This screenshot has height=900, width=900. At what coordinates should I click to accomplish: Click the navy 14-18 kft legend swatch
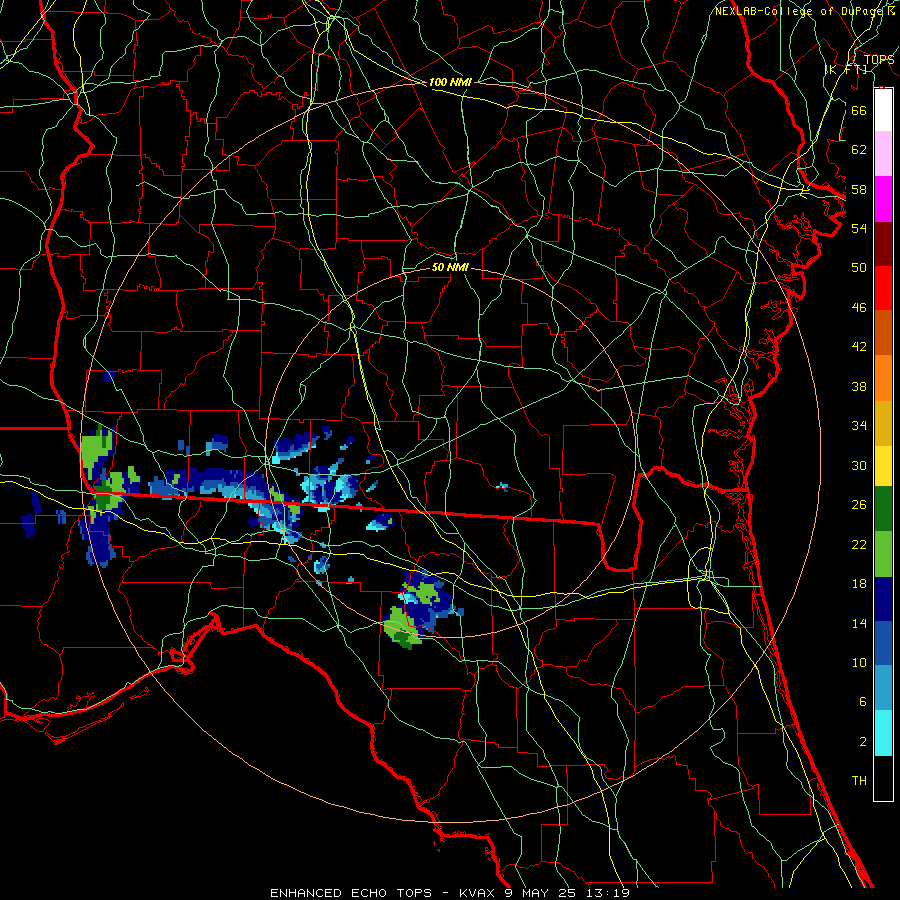pyautogui.click(x=883, y=599)
